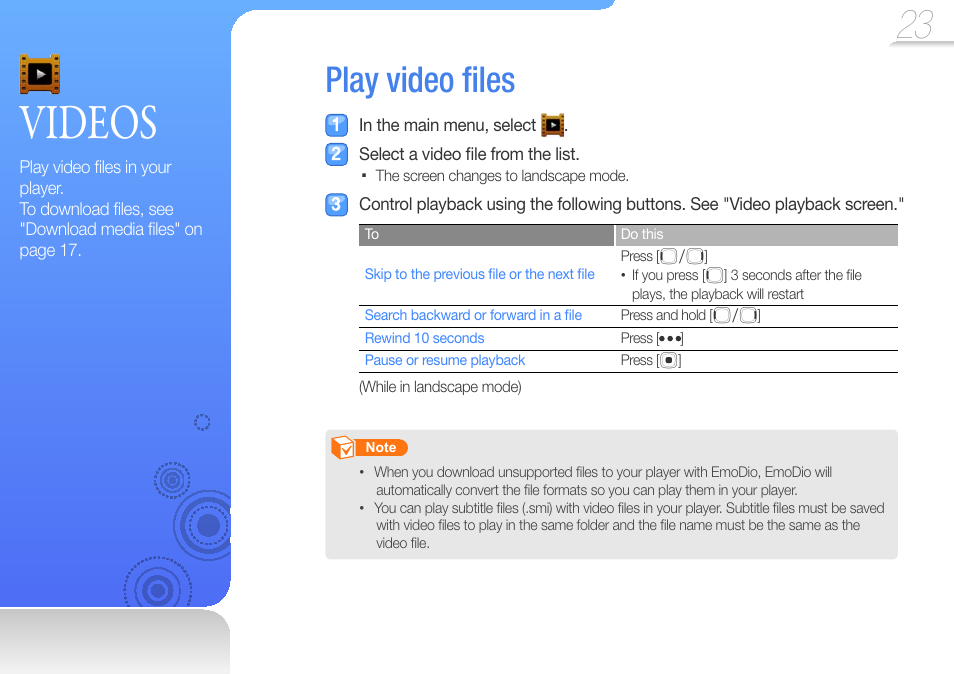Click 'Select a video file from the list.'
This screenshot has width=954, height=674.
(469, 154)
